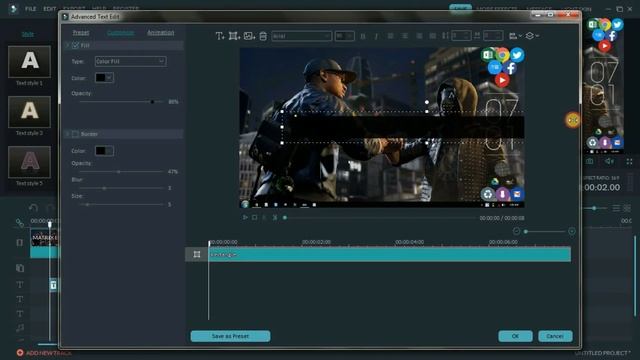Click the line spacing value field
This screenshot has height=360, width=640.
461,36
